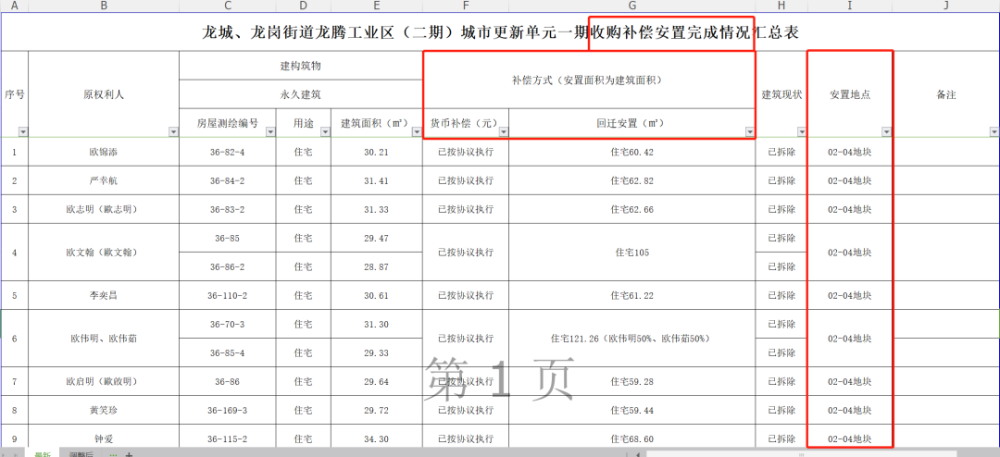Select survey number cell 36-85-4
The width and height of the screenshot is (1000, 457).
pos(228,352)
